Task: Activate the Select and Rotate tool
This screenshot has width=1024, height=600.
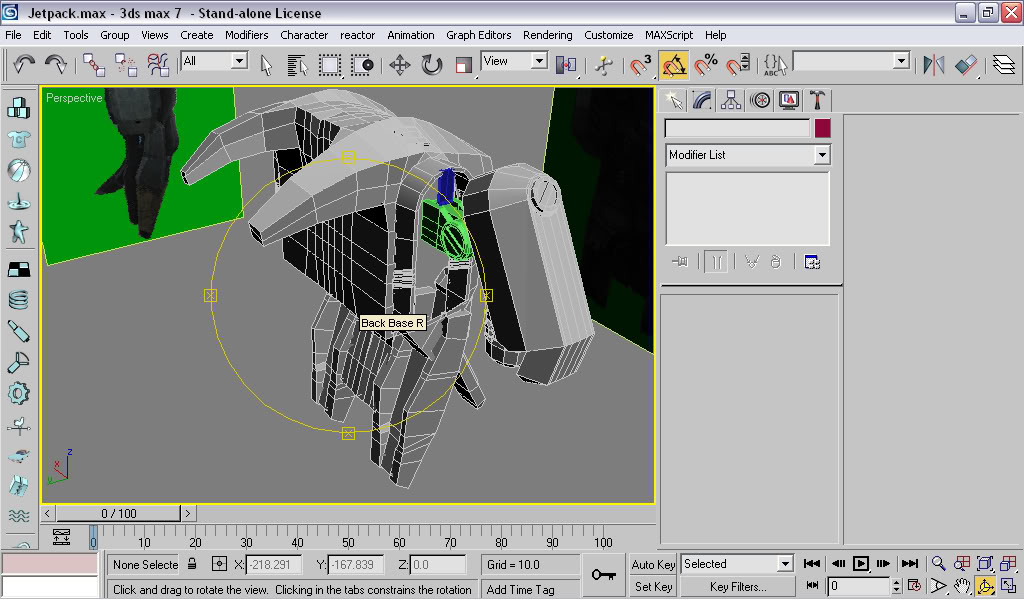Action: point(432,65)
